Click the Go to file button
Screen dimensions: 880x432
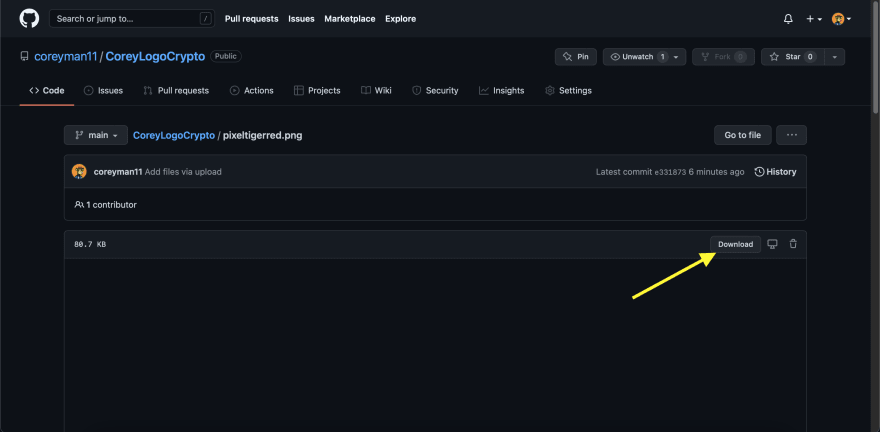click(742, 135)
